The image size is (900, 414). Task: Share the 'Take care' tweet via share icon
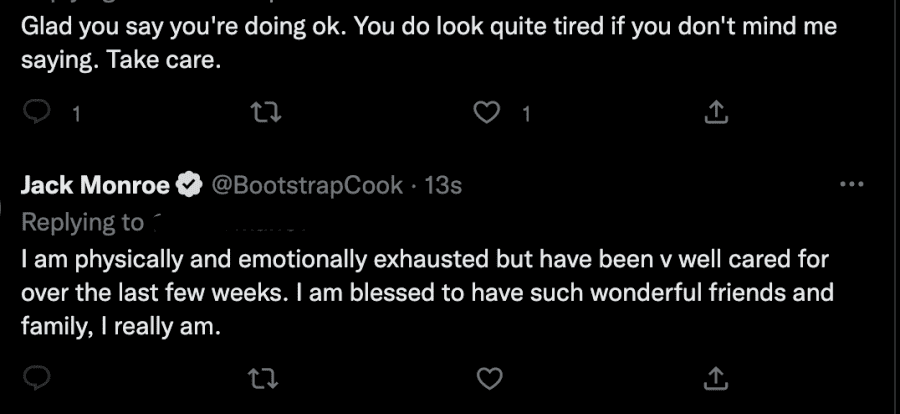coord(716,113)
